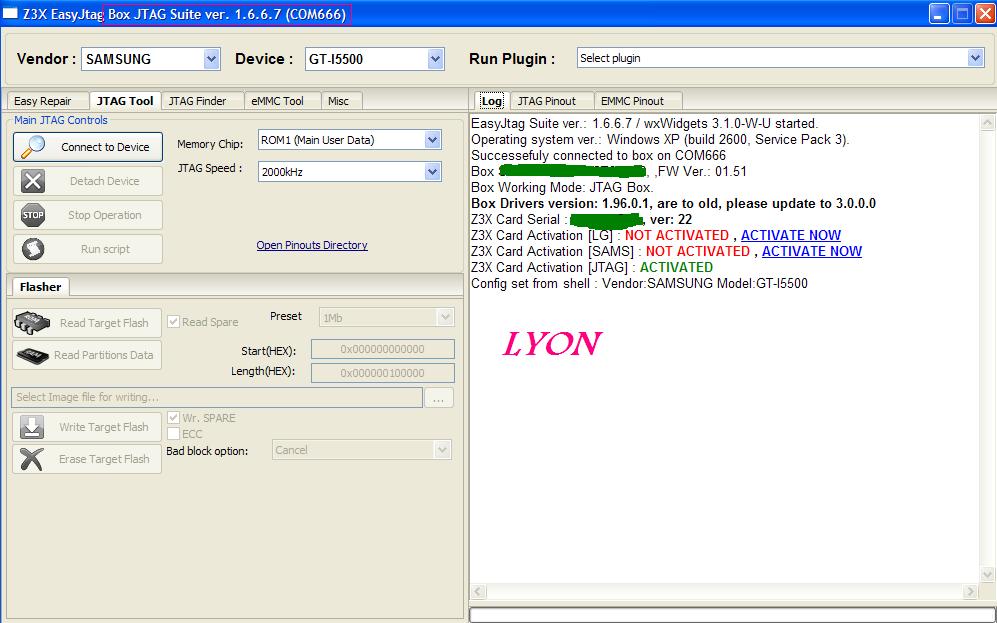Click the Z3X EasyJtag title bar icon
Image resolution: width=997 pixels, height=623 pixels.
pos(10,13)
